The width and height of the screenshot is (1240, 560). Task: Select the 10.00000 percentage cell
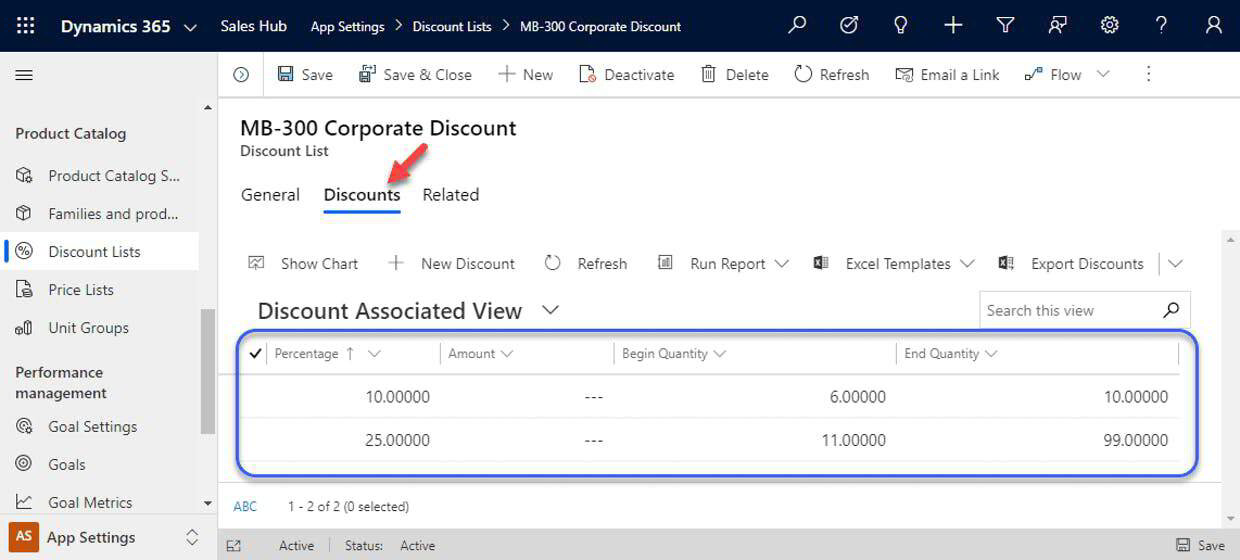point(397,397)
